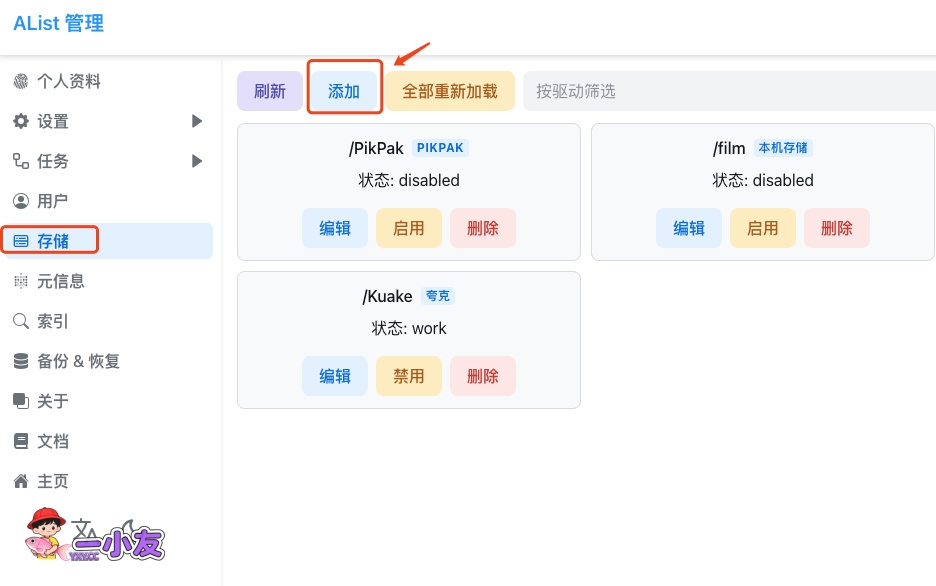The image size is (936, 586).
Task: Disable the /Kuake storage with 禁用
Action: tap(408, 376)
